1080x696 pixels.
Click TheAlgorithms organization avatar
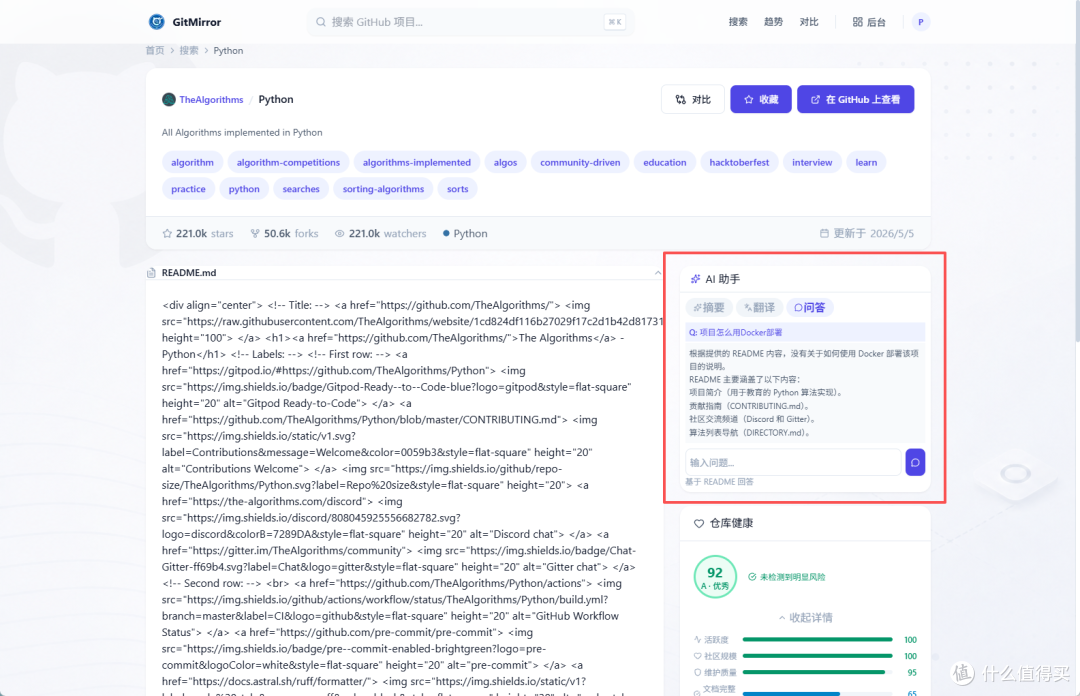pos(169,99)
